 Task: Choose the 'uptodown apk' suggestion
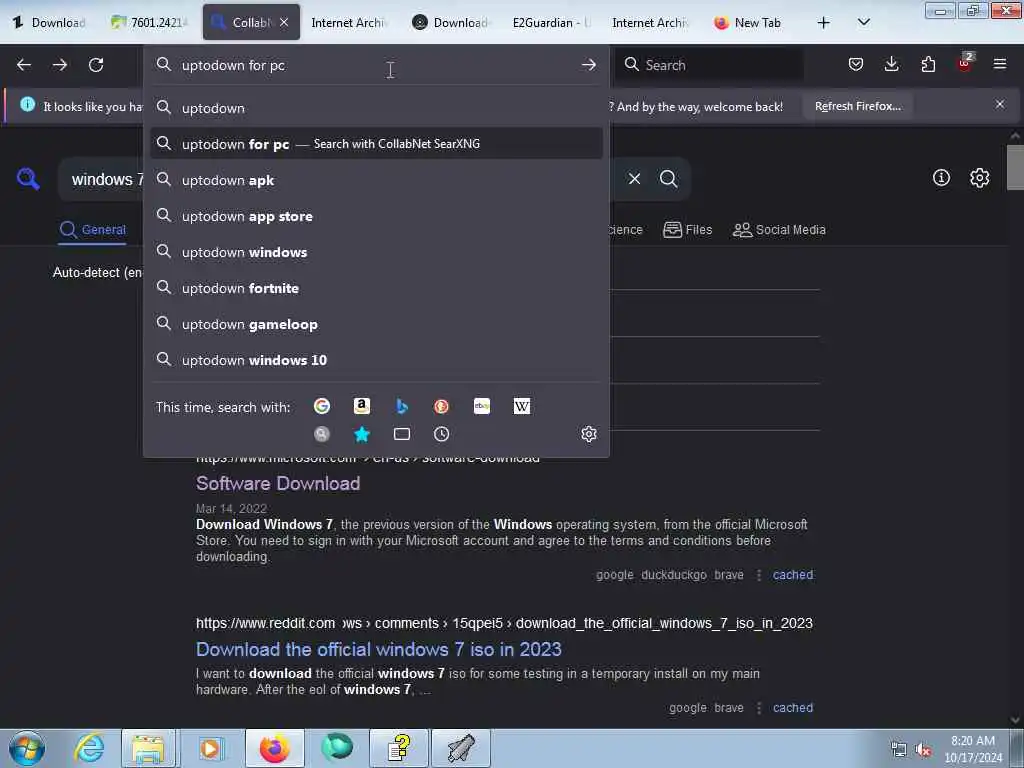point(376,180)
